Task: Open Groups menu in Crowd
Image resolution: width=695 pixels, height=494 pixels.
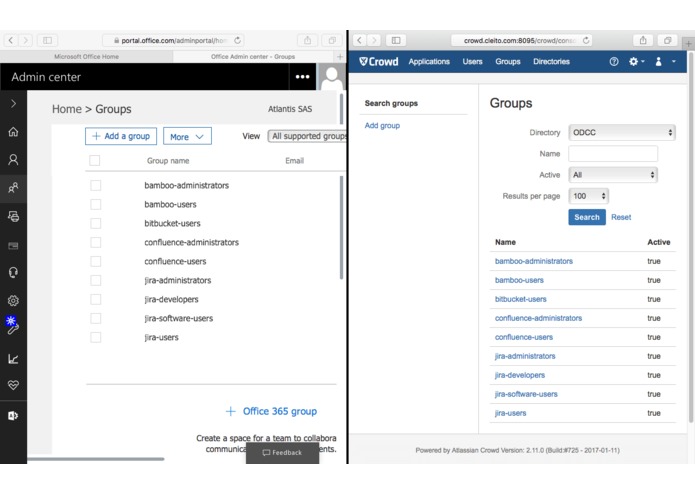Action: pyautogui.click(x=508, y=62)
